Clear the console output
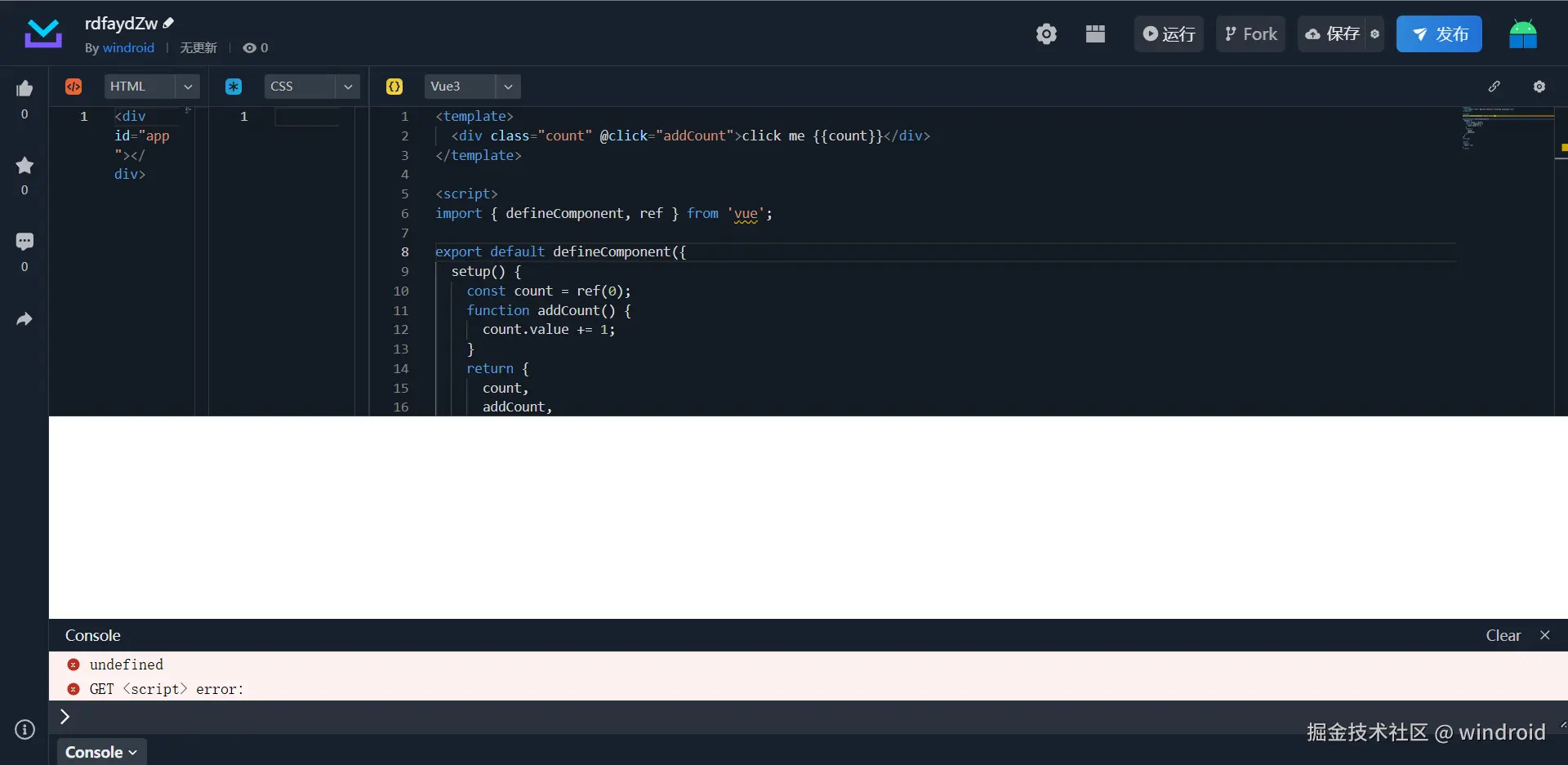 (x=1503, y=635)
